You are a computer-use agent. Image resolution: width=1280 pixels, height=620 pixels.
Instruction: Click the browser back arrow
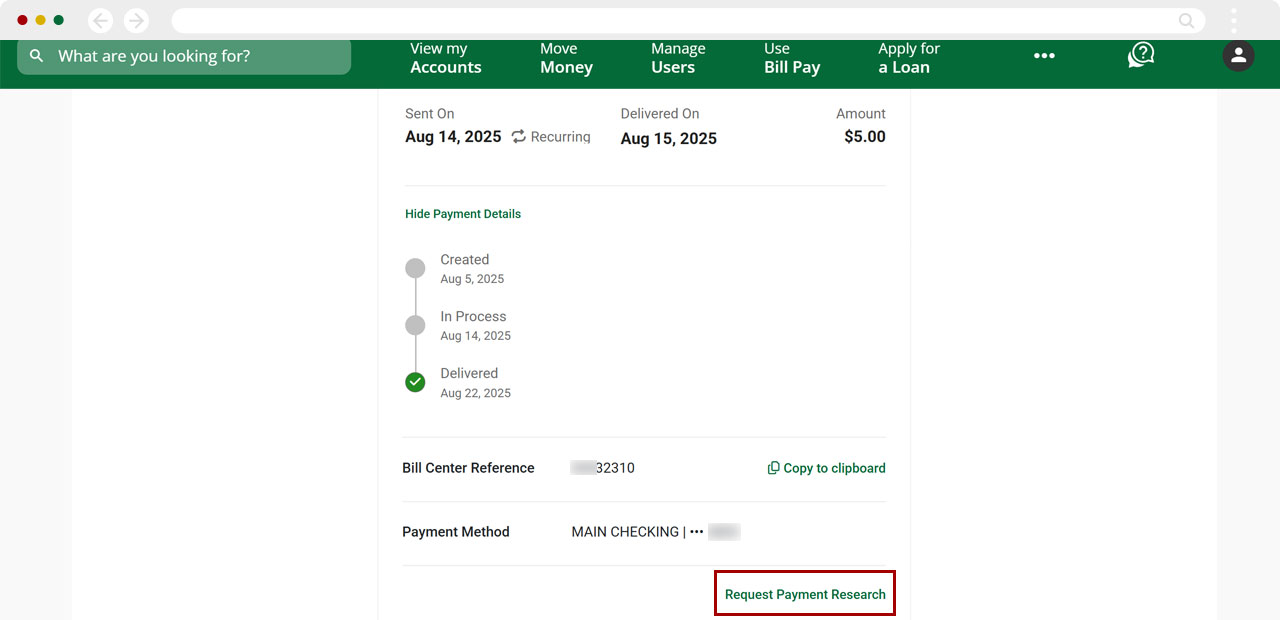(100, 20)
